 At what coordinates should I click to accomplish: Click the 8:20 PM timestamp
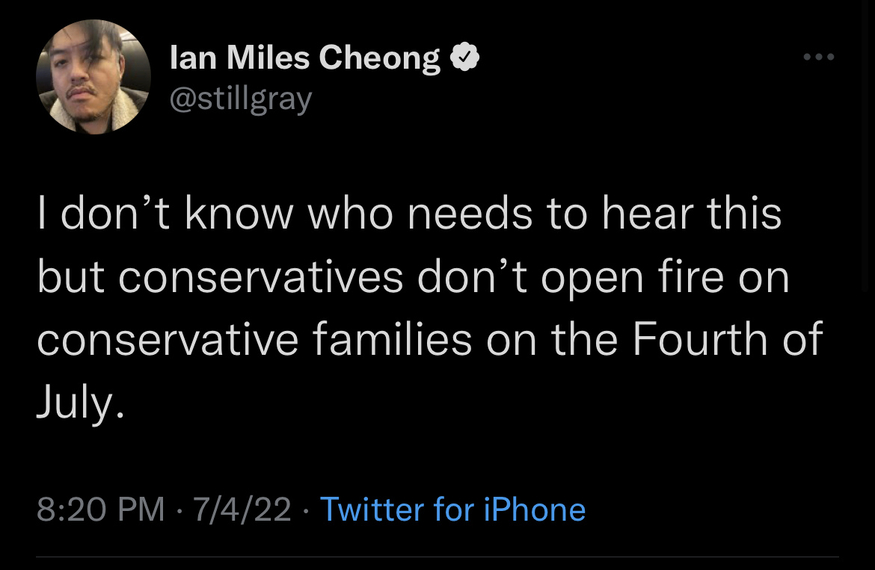[x=100, y=510]
